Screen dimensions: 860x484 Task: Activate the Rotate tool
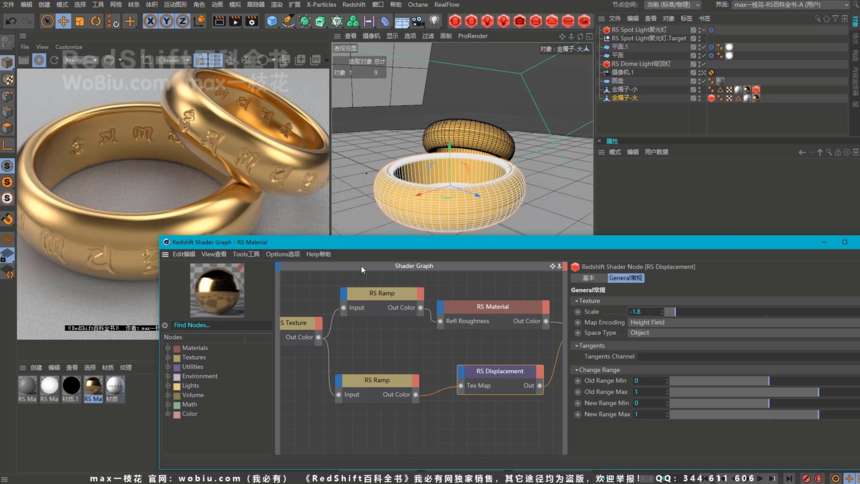coord(96,21)
